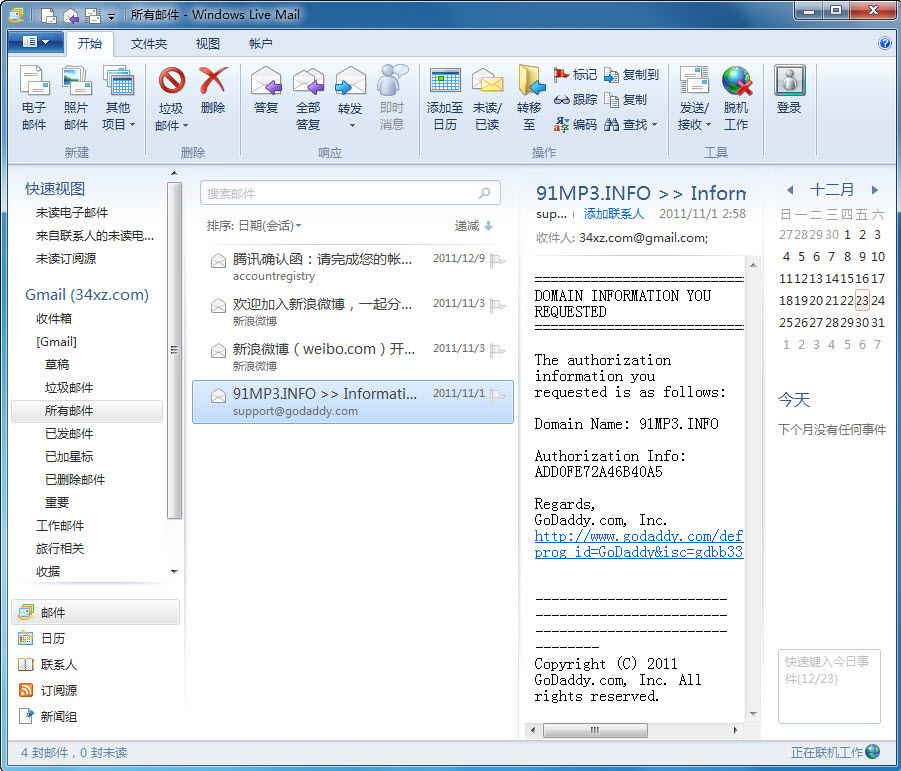Go to next month in calendar
Viewport: 901px width, 771px height.
coord(875,190)
